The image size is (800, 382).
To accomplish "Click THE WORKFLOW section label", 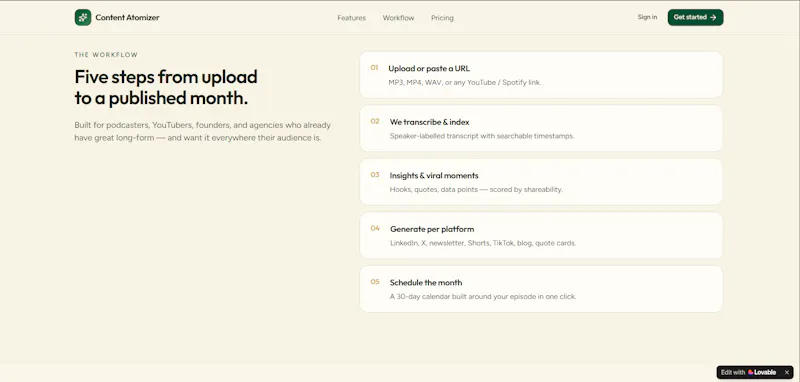I will [106, 55].
